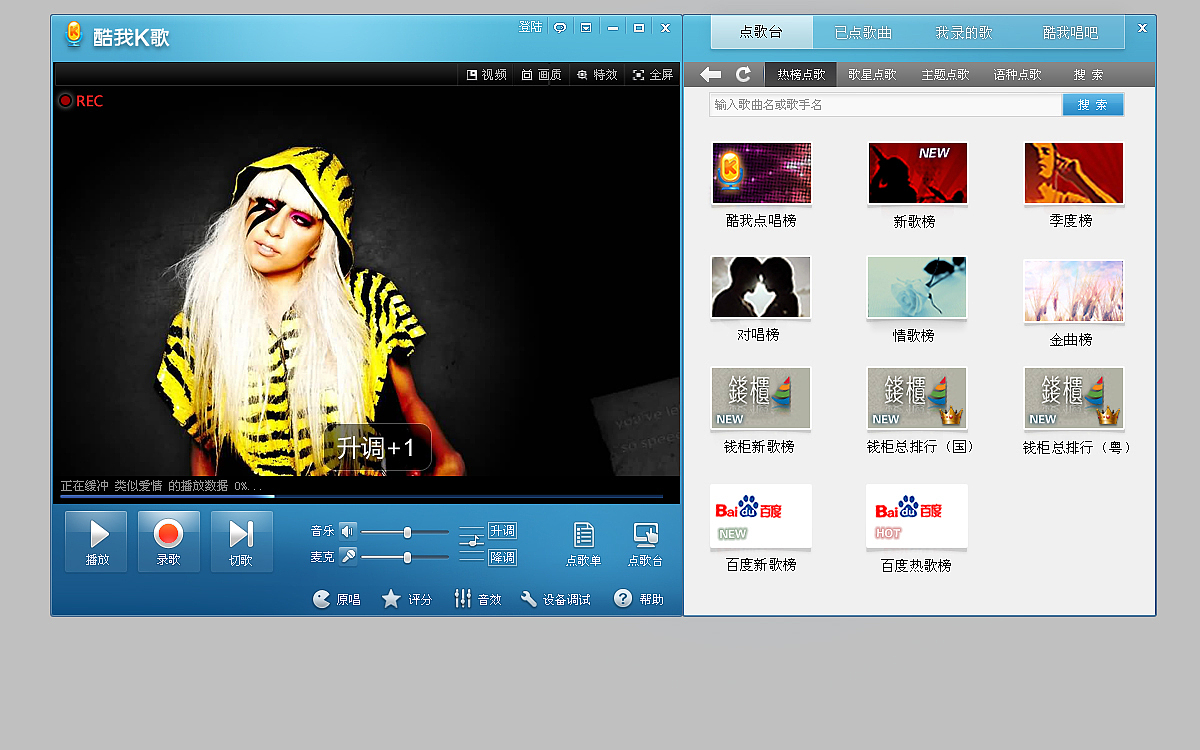Skip song with 切歌 button
The height and width of the screenshot is (750, 1200).
242,542
